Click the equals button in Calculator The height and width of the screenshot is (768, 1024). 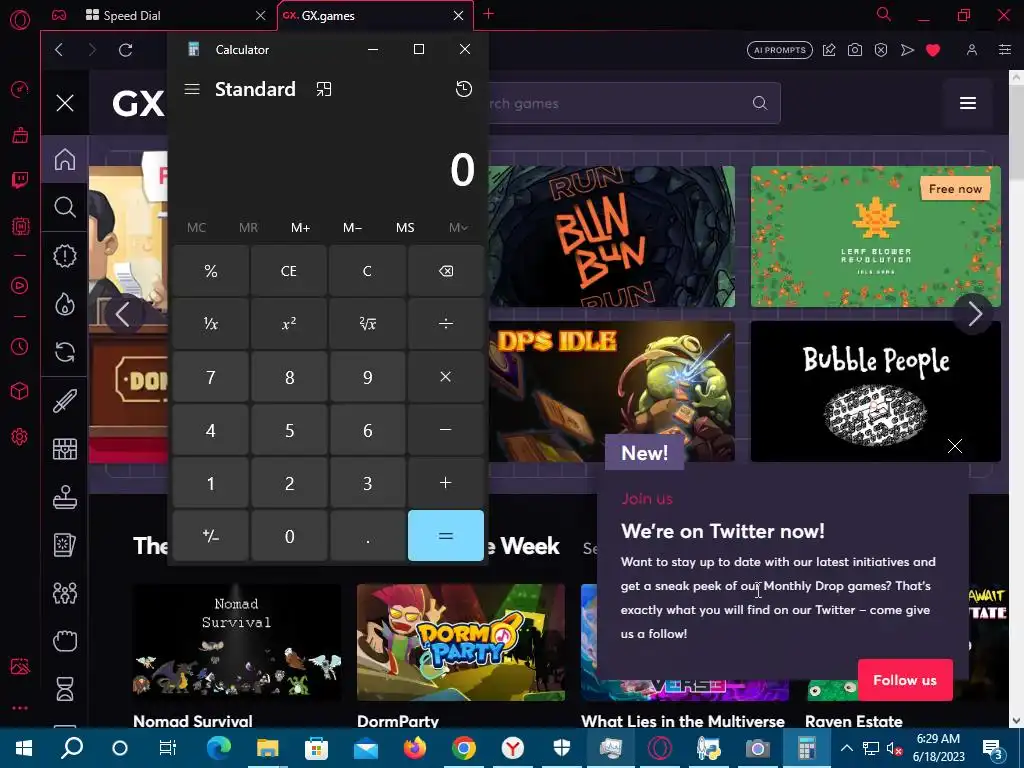tap(445, 536)
